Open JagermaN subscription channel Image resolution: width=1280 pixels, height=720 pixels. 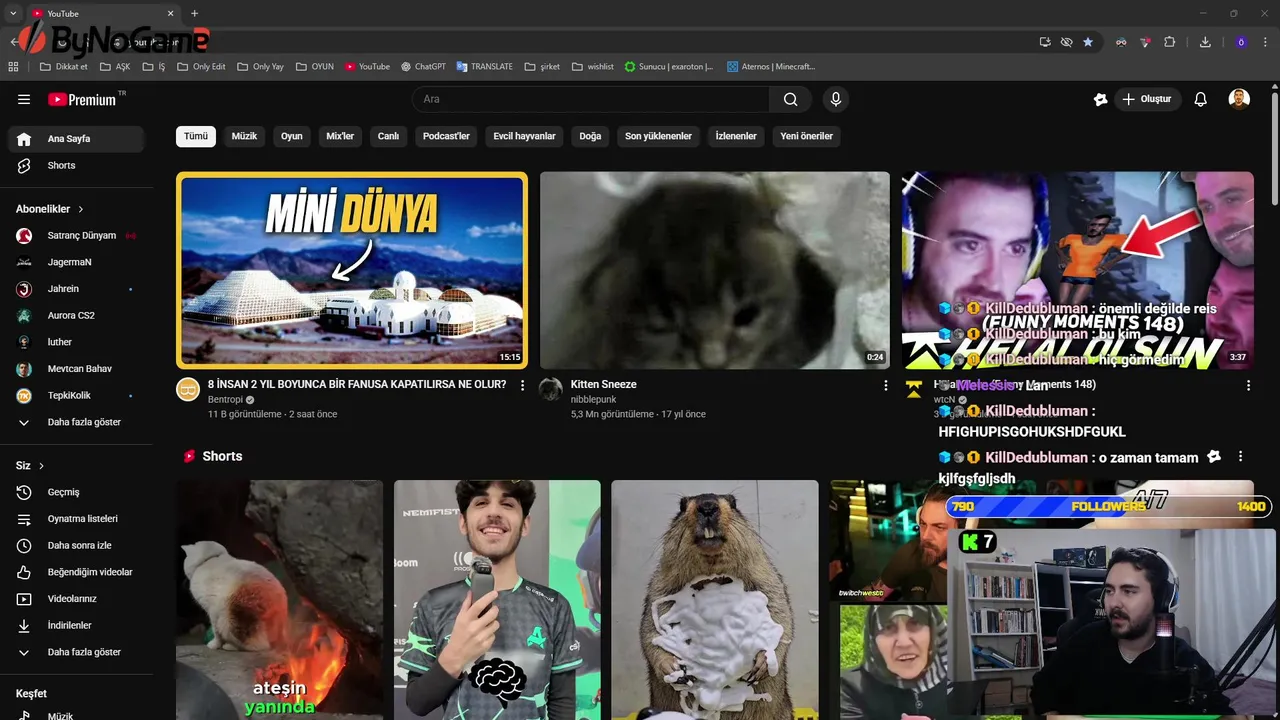(76, 262)
